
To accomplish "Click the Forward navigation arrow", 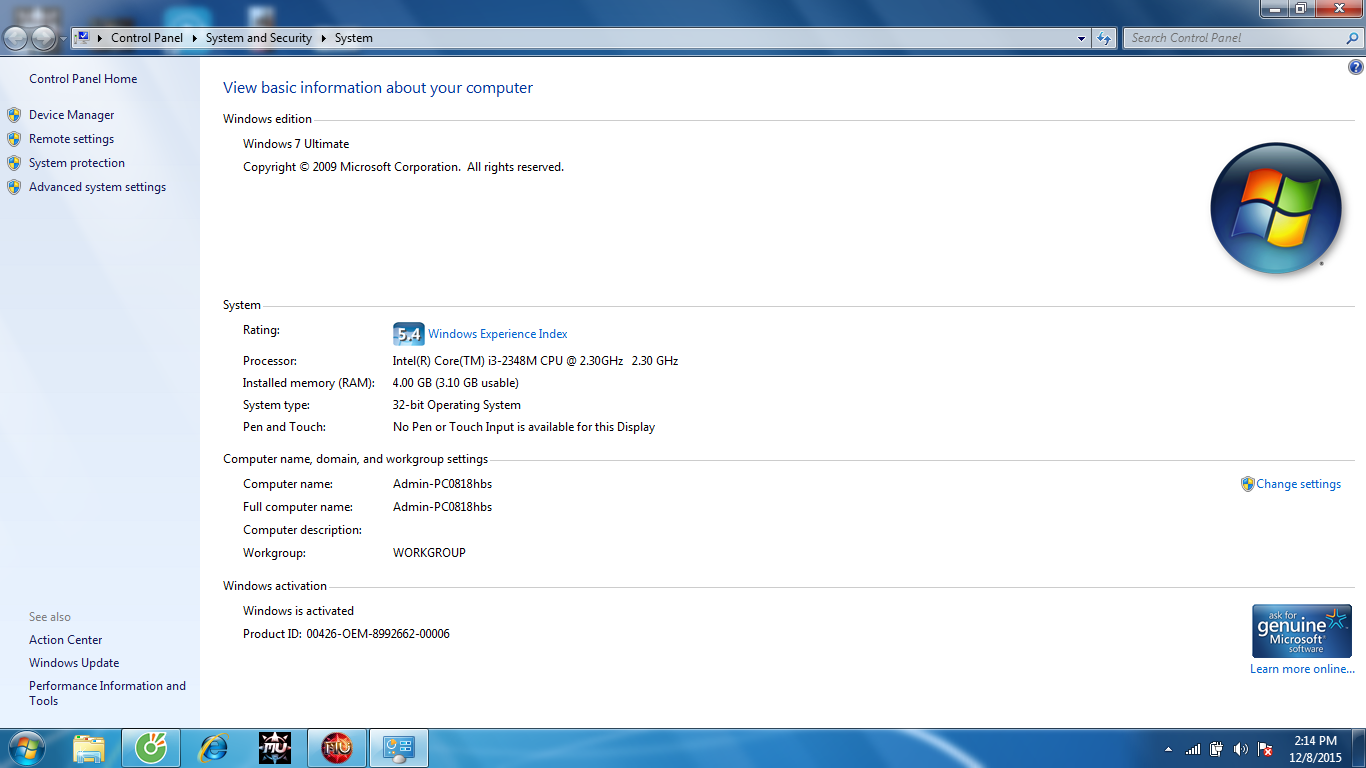I will coord(44,38).
